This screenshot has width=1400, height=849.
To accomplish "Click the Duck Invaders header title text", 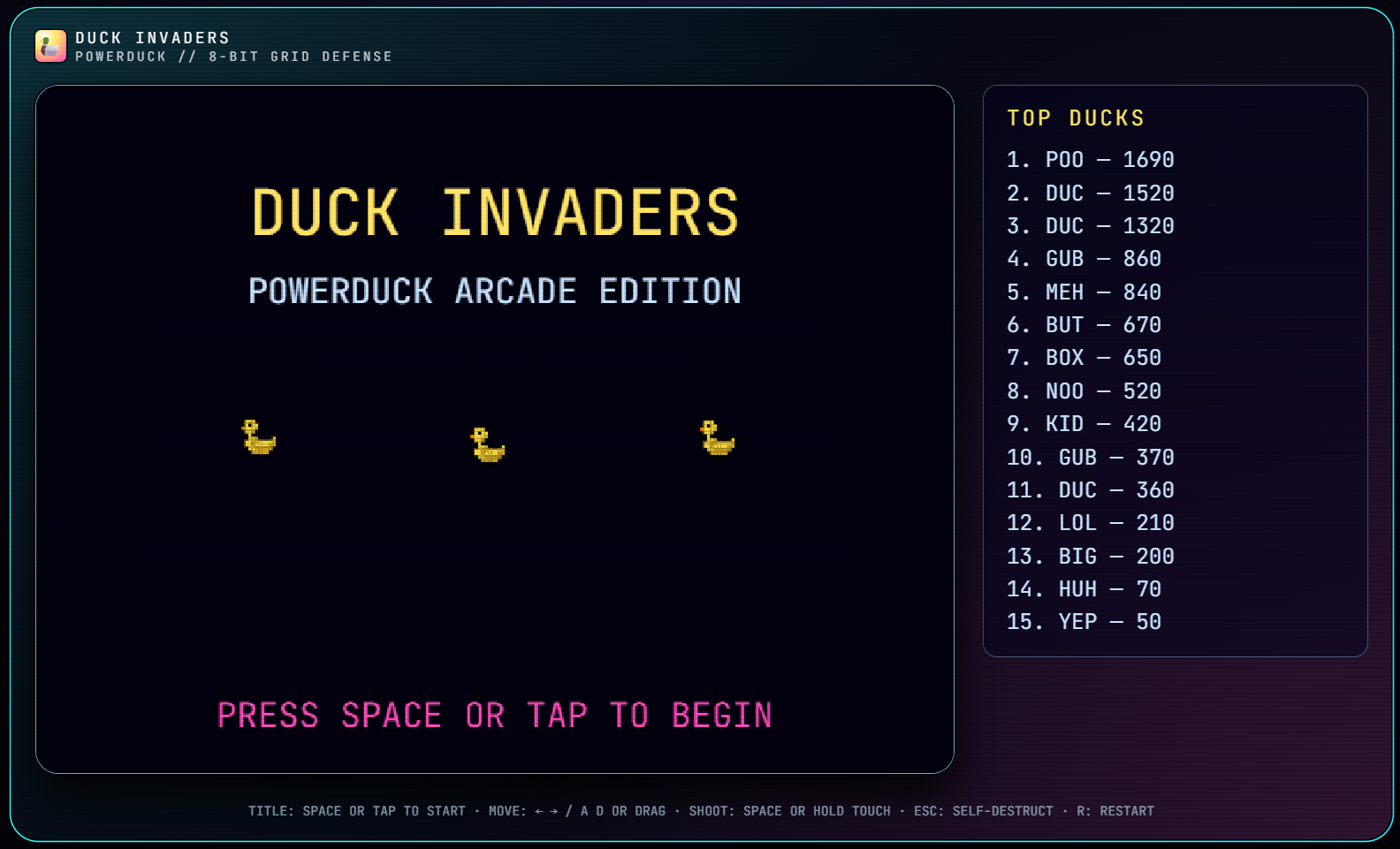I will 152,38.
